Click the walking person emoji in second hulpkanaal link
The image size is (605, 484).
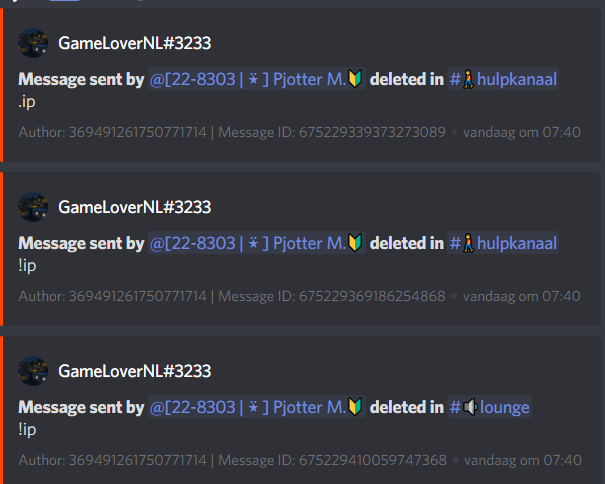[x=468, y=243]
